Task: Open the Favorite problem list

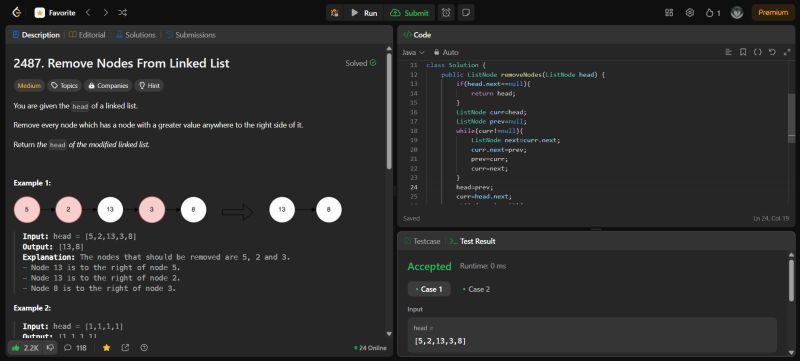Action: click(x=55, y=13)
